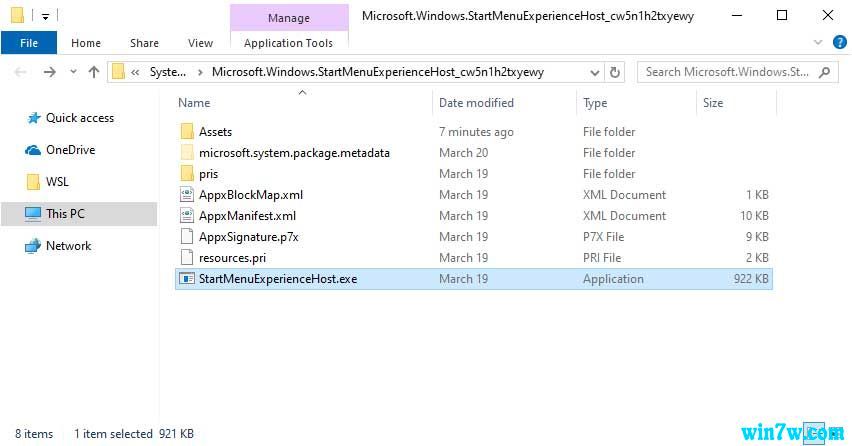This screenshot has height=446, width=852.
Task: Select the StartMenuExperienceHost.exe application icon
Action: (x=187, y=279)
